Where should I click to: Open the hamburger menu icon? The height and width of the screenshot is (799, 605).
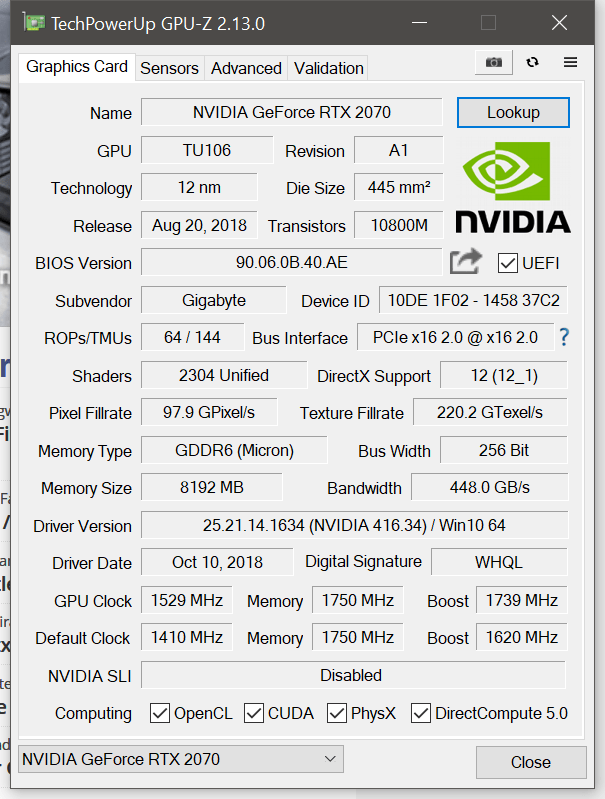(x=570, y=62)
